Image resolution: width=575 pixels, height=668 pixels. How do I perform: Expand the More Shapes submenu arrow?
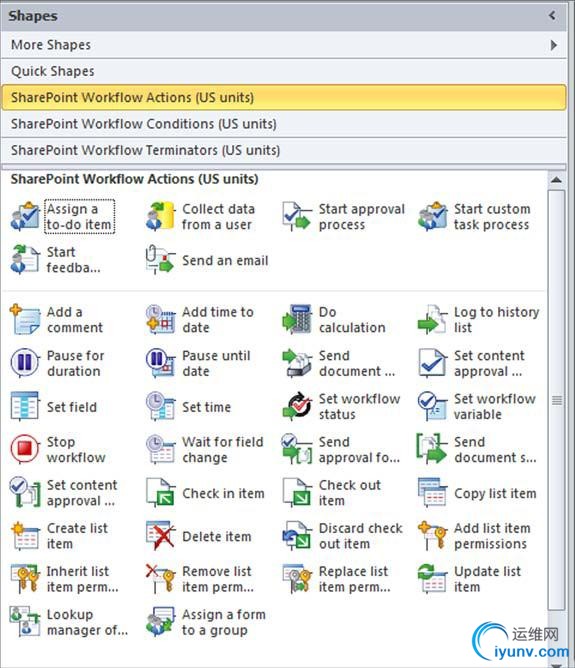point(553,45)
